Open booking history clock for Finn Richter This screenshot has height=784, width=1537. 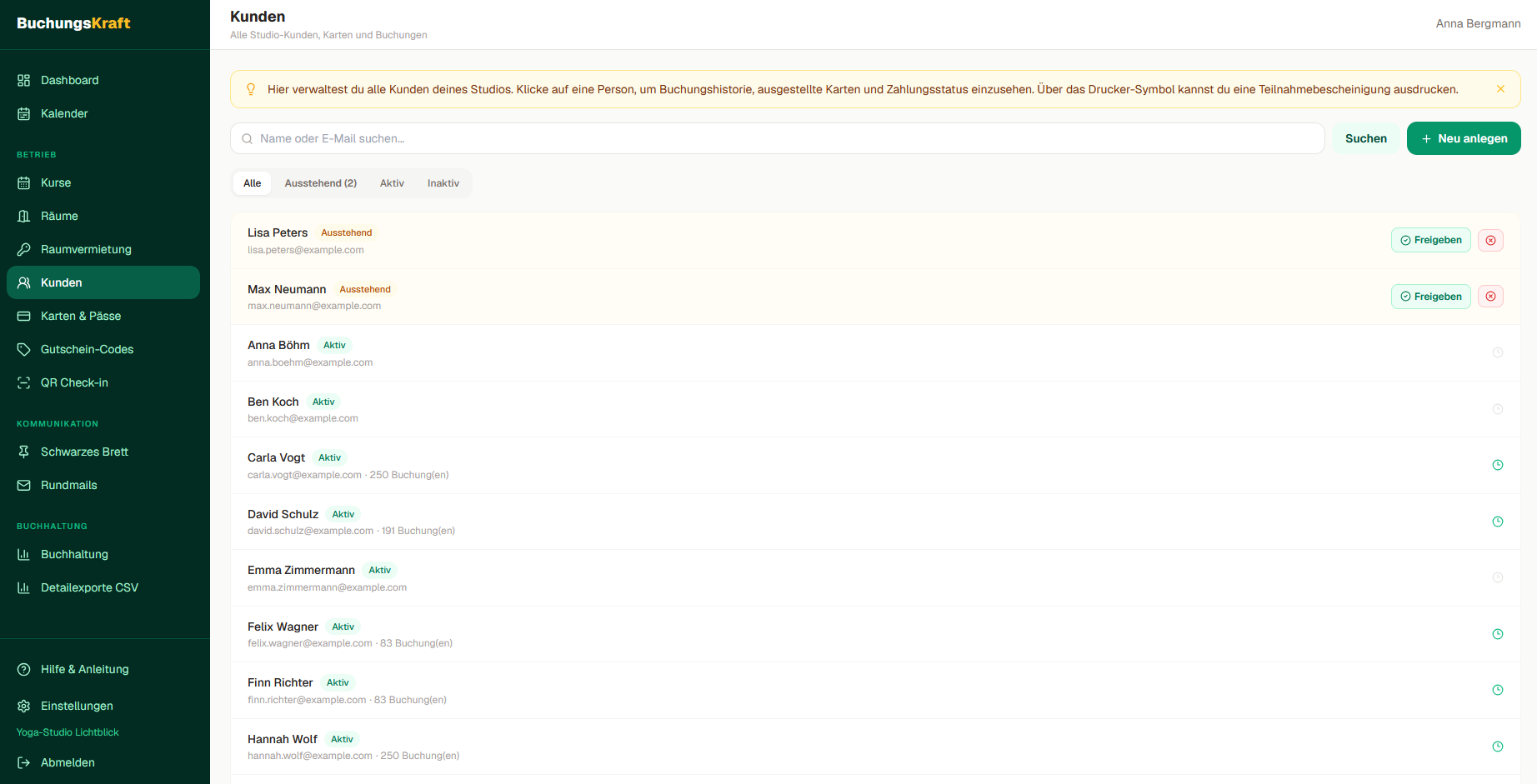(1497, 690)
